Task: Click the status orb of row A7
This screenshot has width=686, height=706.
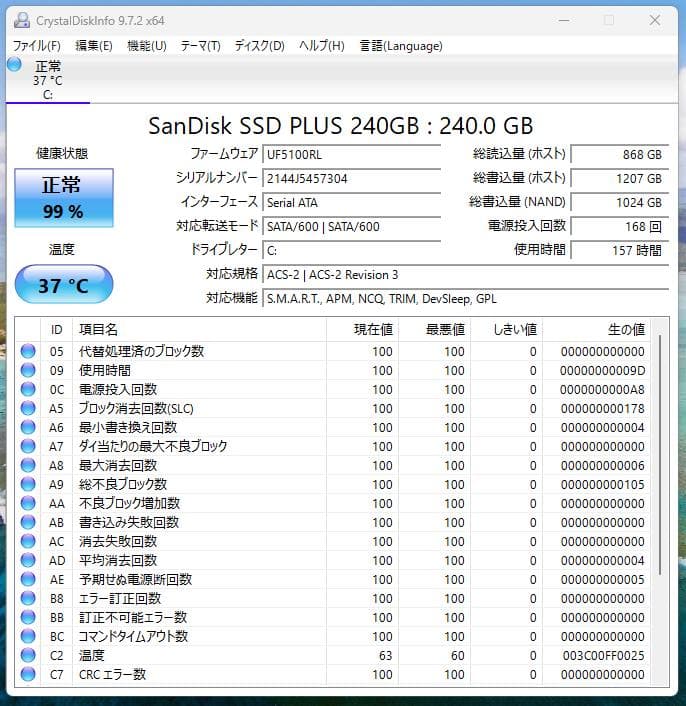Action: [x=28, y=446]
